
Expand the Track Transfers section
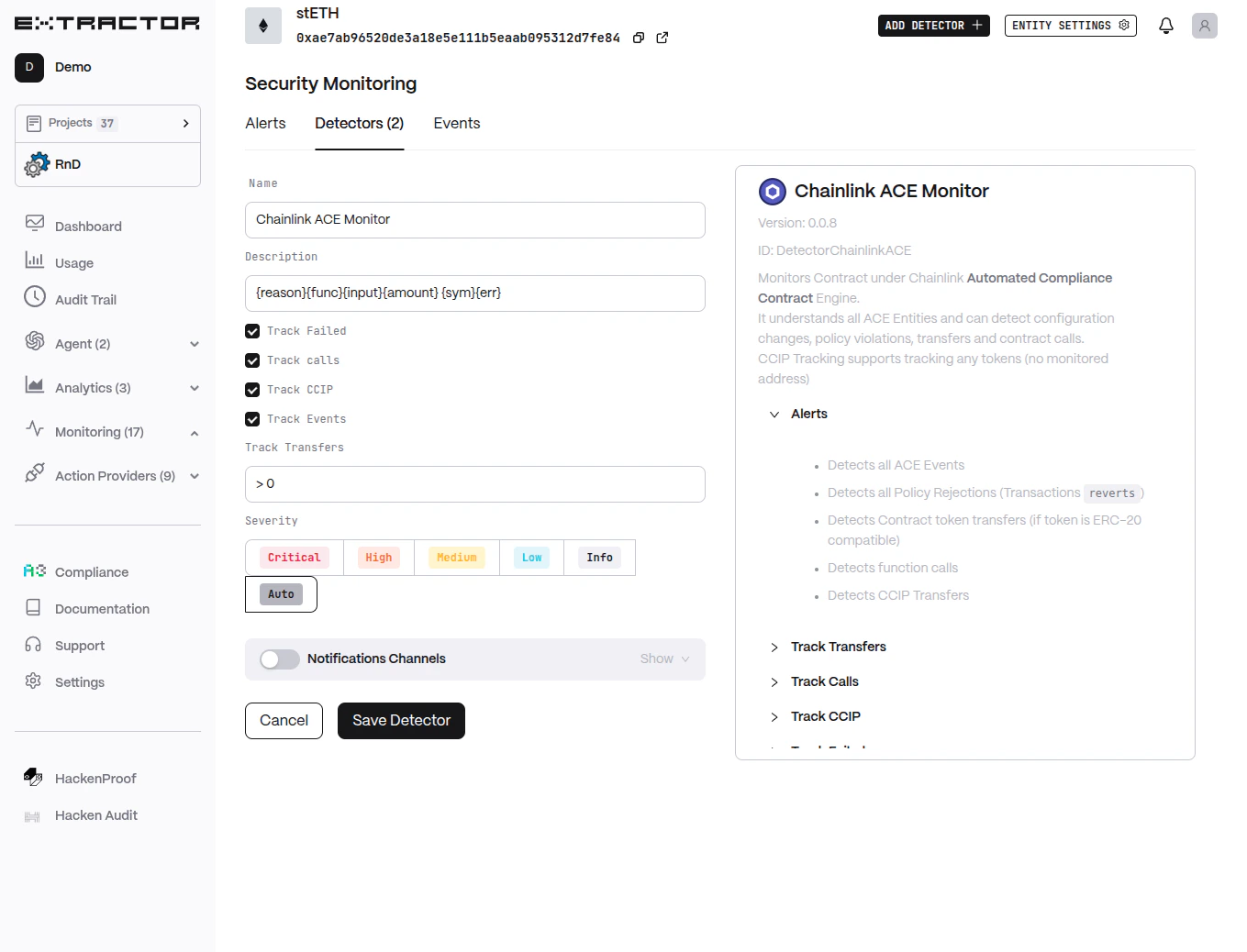[774, 648]
